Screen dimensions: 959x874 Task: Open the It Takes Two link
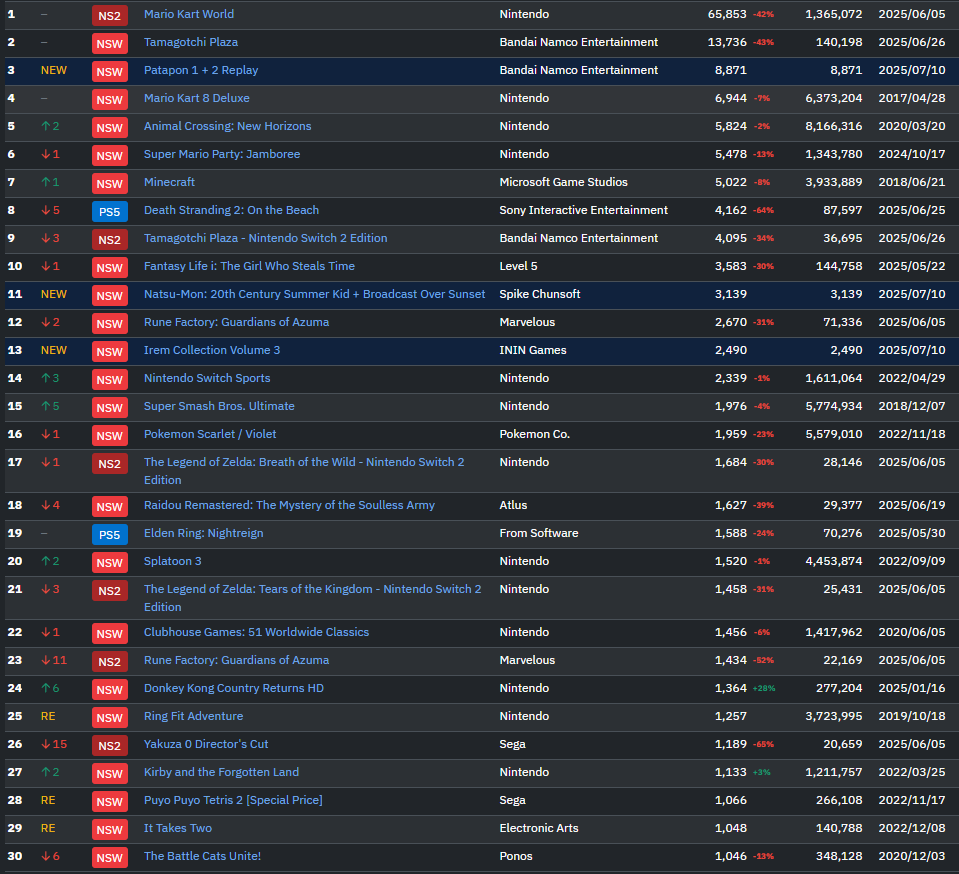click(178, 829)
